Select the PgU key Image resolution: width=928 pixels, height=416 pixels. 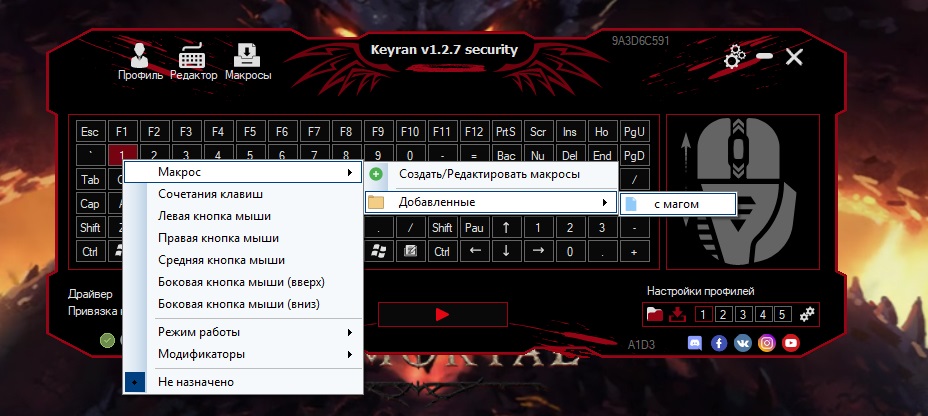(634, 131)
